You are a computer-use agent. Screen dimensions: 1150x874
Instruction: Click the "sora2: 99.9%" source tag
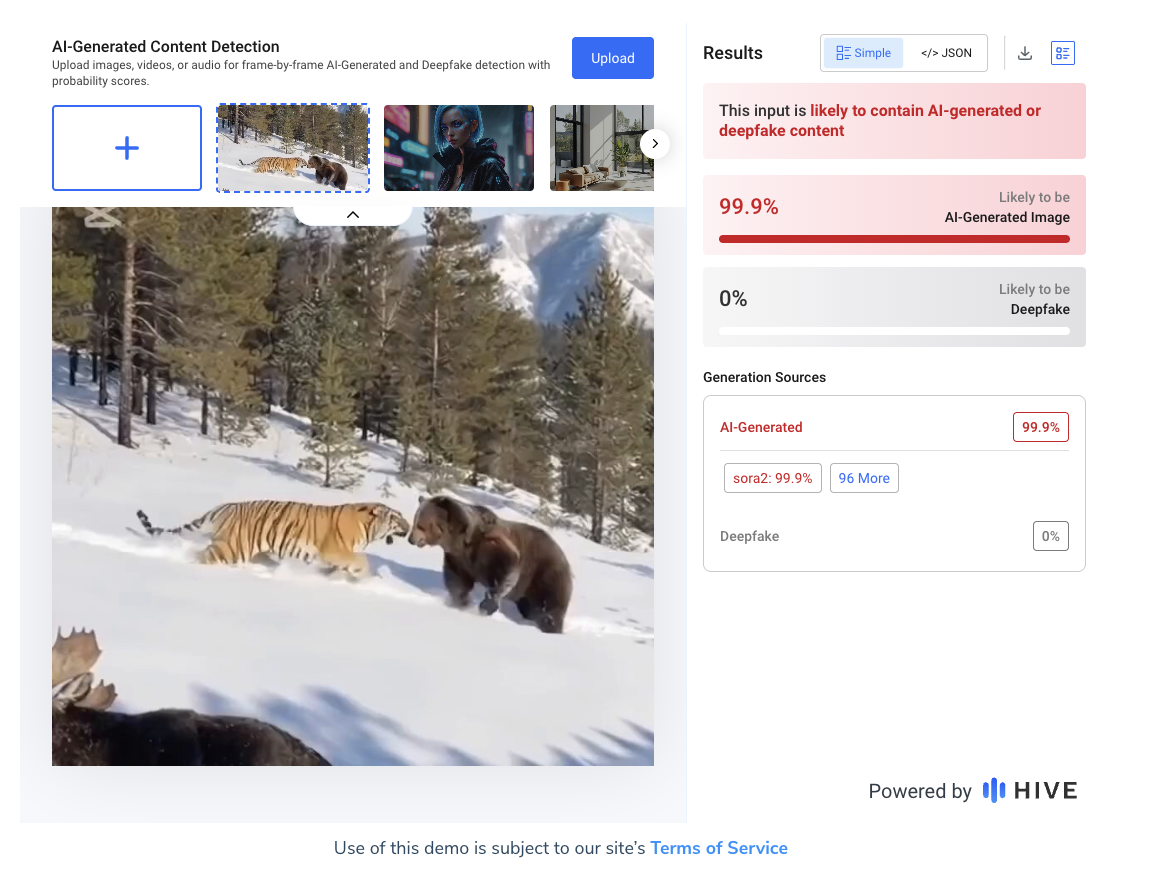pos(772,478)
